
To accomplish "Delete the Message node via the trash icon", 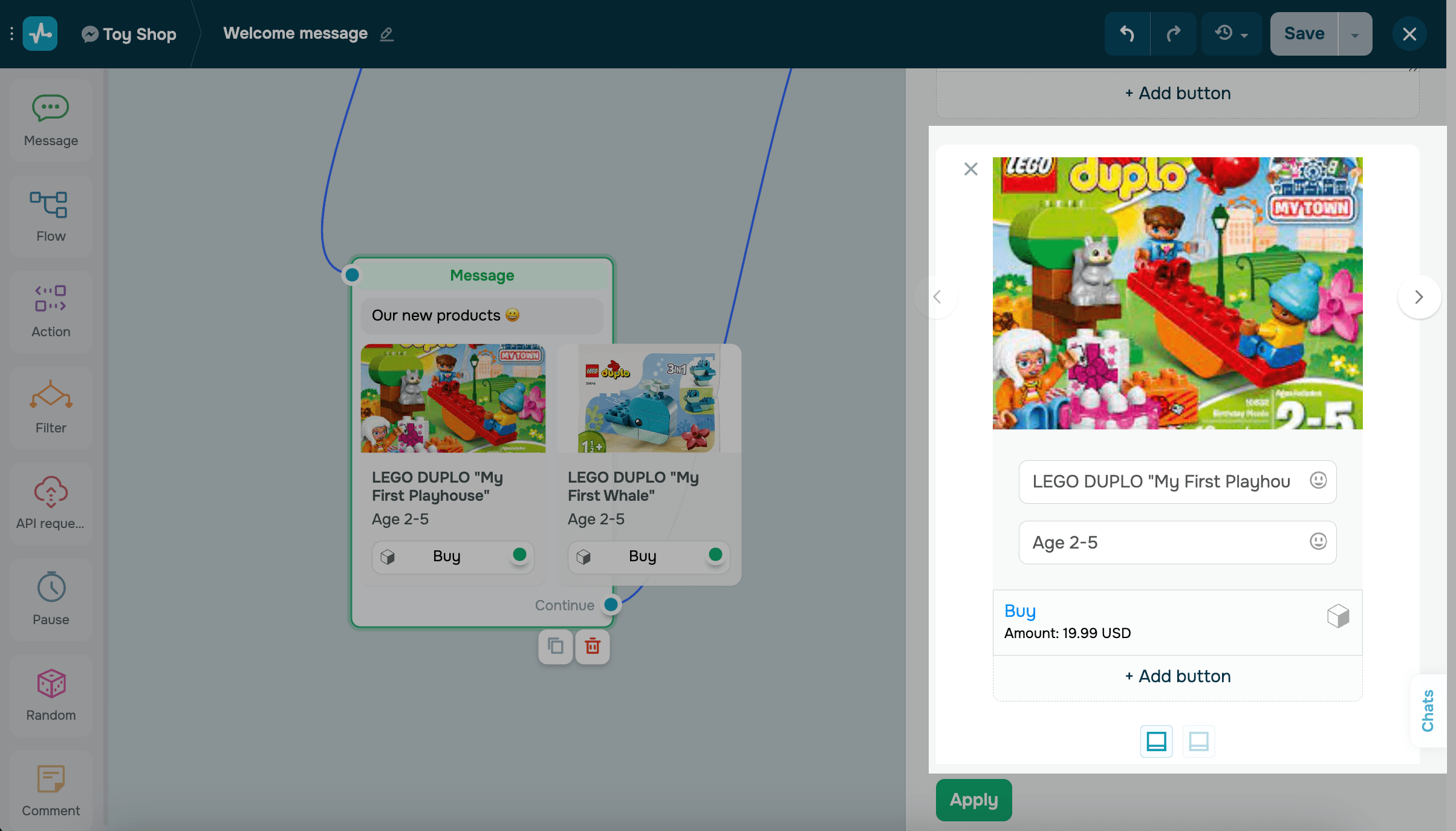I will pyautogui.click(x=592, y=647).
